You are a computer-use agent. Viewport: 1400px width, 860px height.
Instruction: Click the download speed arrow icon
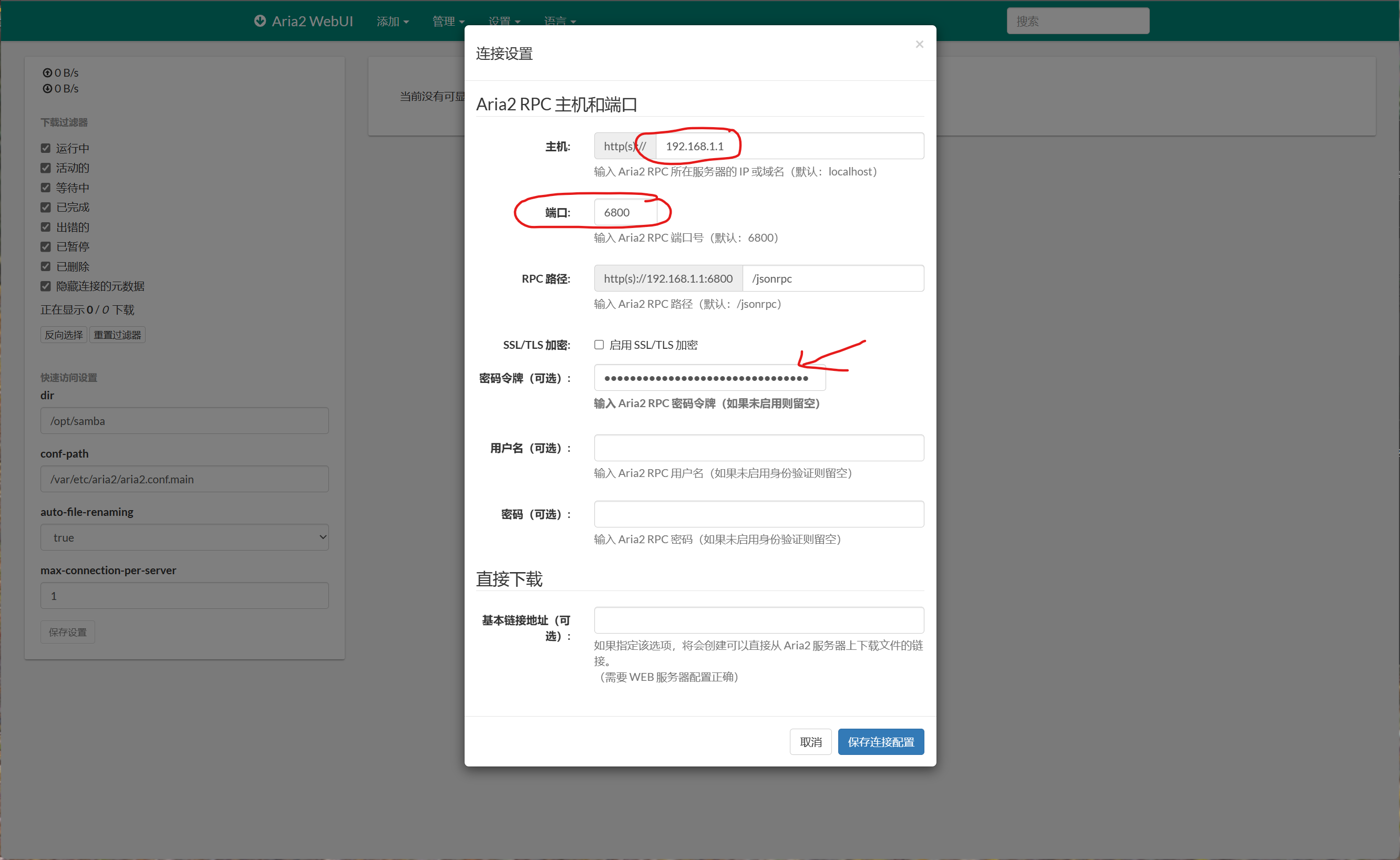48,89
